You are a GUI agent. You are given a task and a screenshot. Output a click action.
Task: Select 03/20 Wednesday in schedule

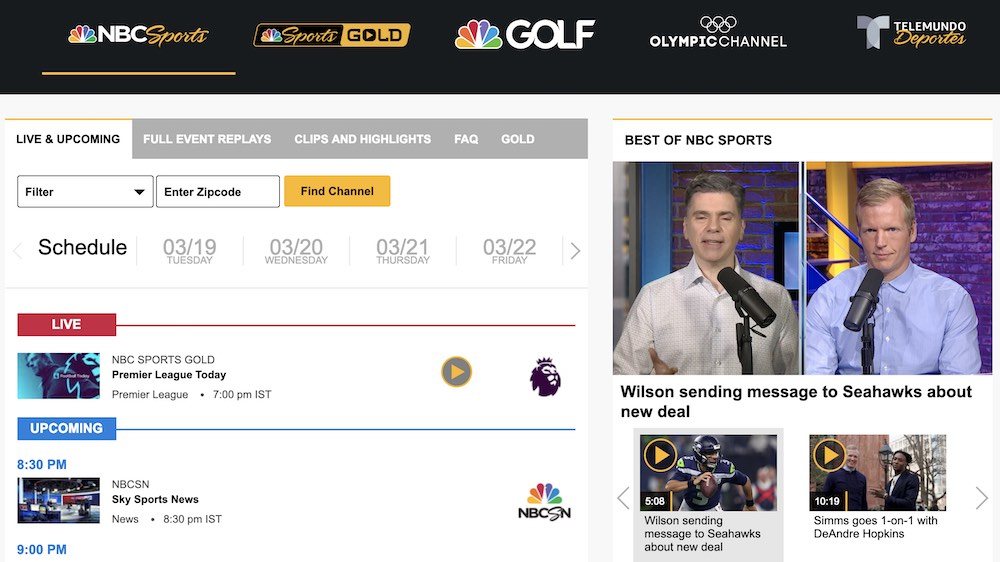point(296,251)
